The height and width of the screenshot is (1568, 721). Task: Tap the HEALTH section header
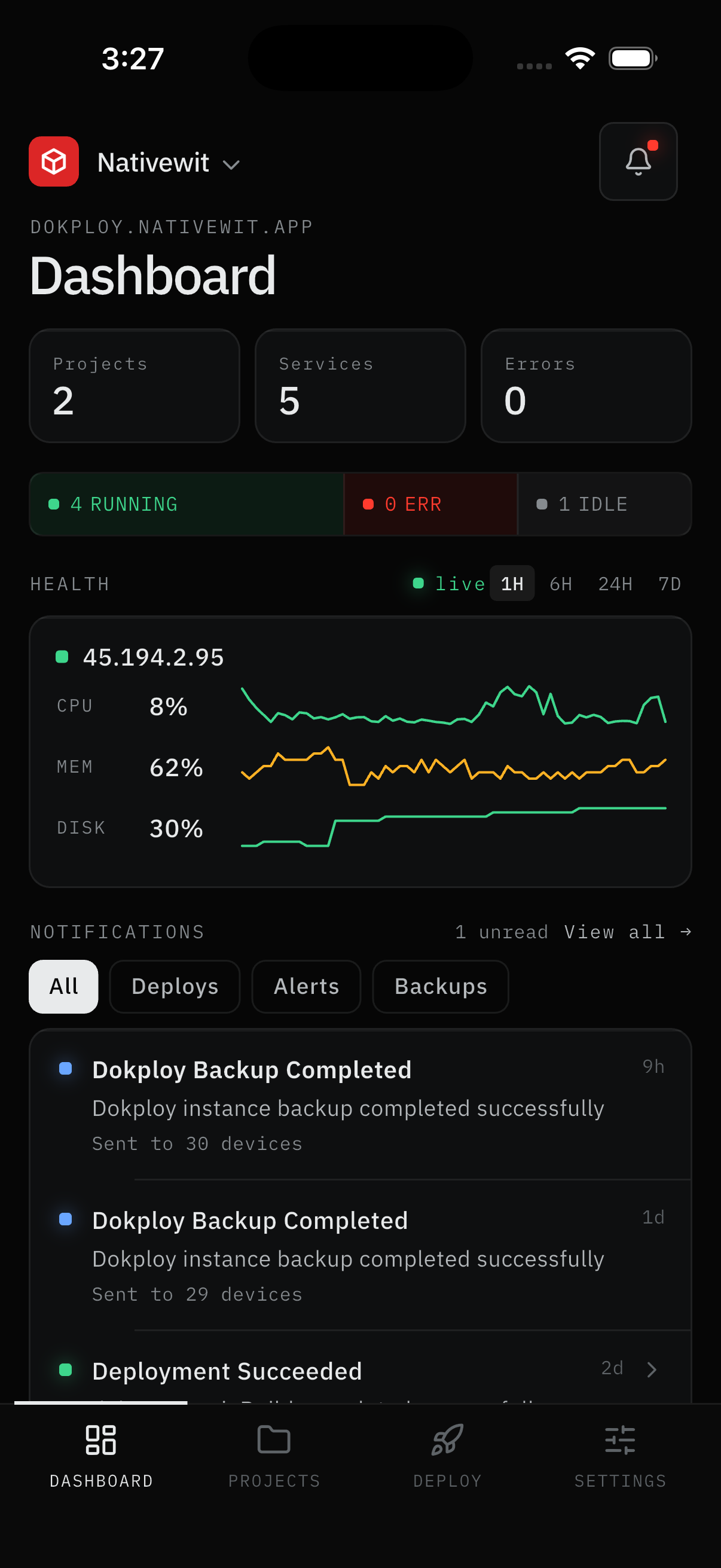70,584
